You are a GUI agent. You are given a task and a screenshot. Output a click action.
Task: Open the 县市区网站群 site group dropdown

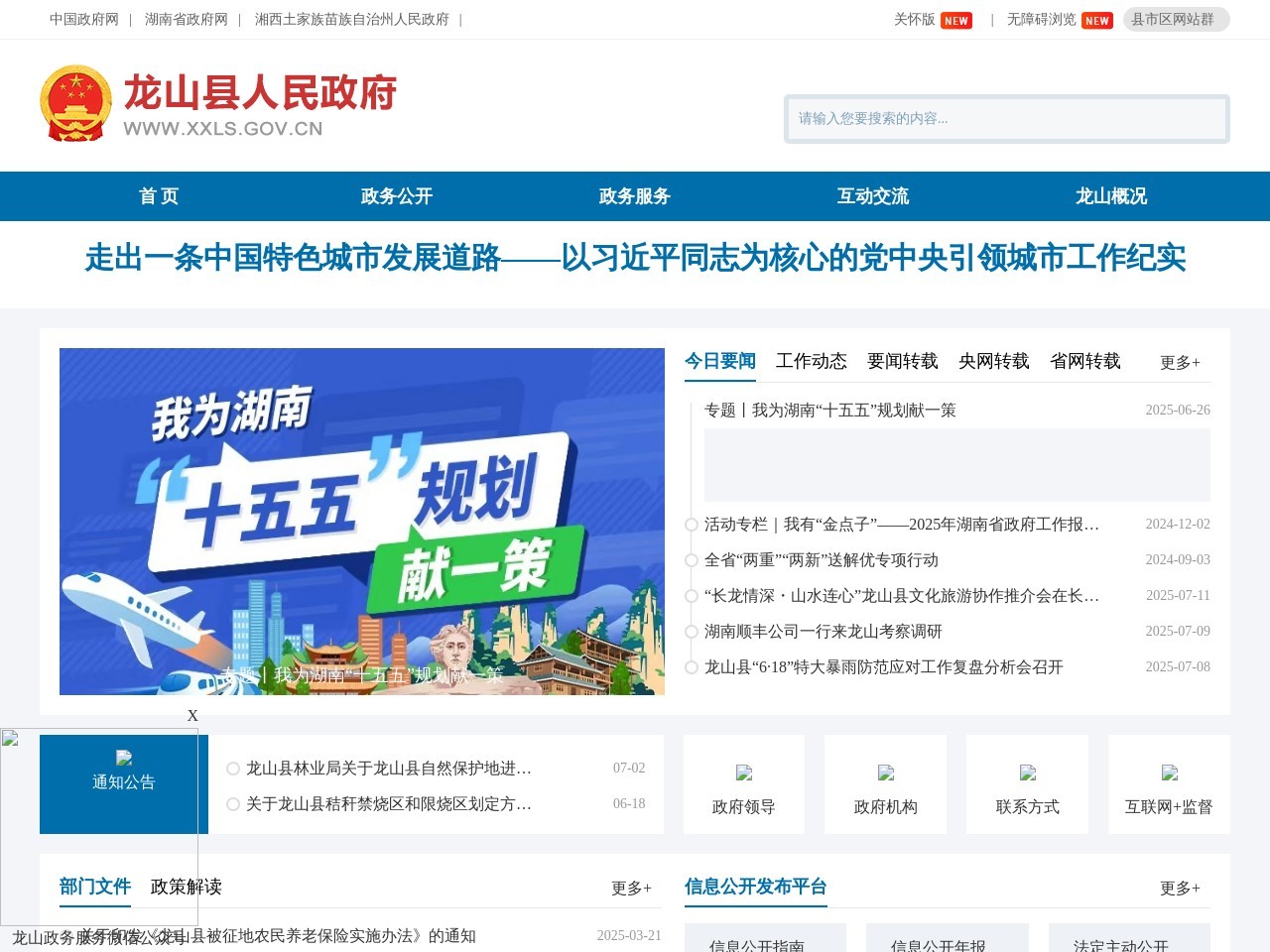[1176, 19]
